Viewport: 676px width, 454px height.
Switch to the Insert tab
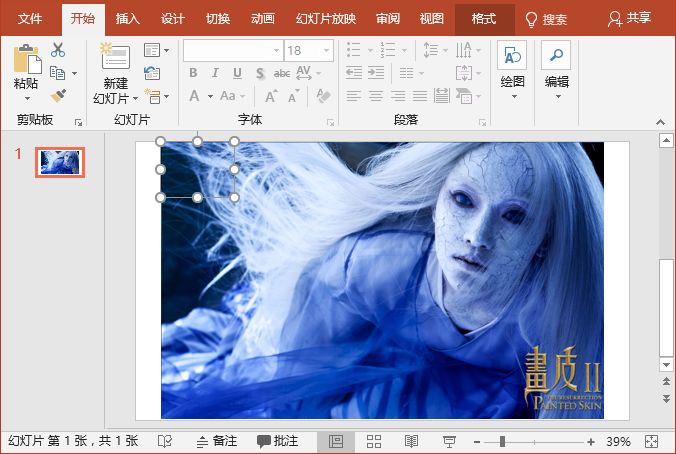pyautogui.click(x=127, y=19)
